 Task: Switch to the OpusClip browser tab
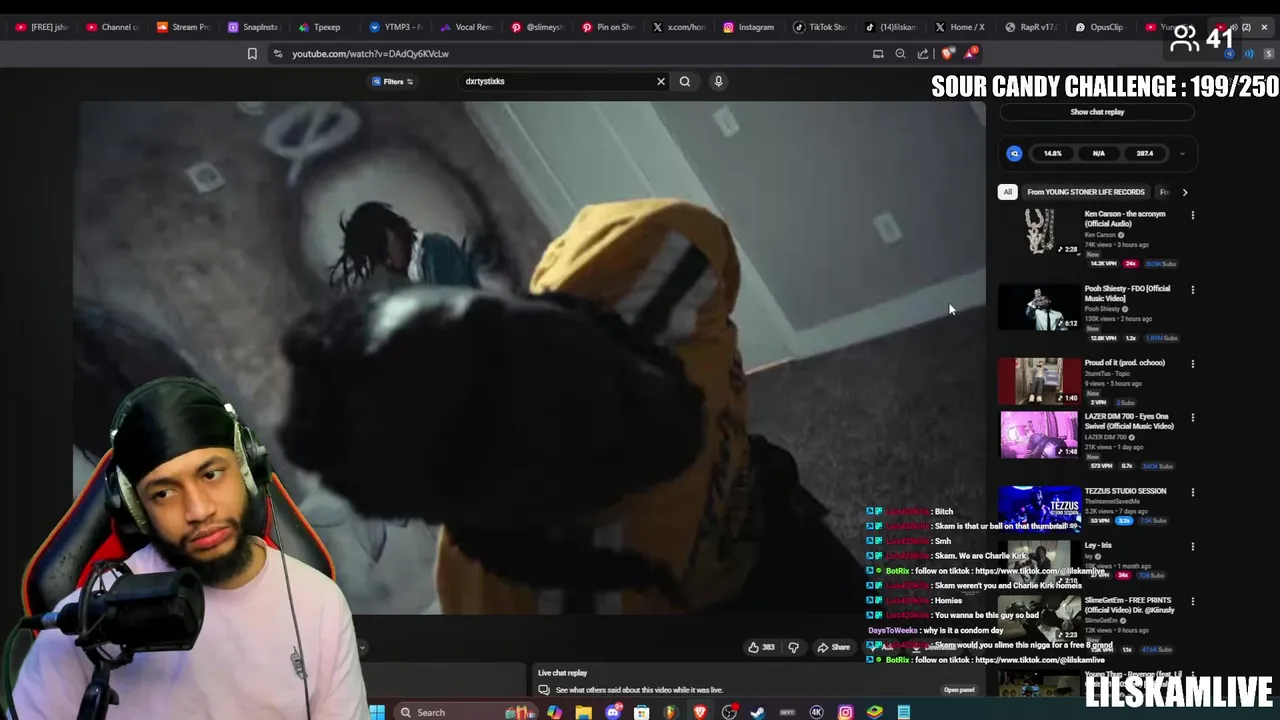click(x=1100, y=27)
